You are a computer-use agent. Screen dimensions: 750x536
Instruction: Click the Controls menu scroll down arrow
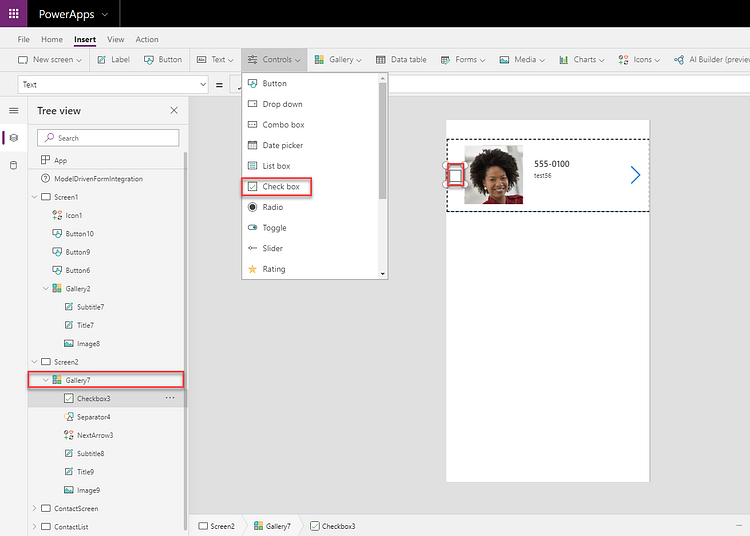pyautogui.click(x=383, y=274)
